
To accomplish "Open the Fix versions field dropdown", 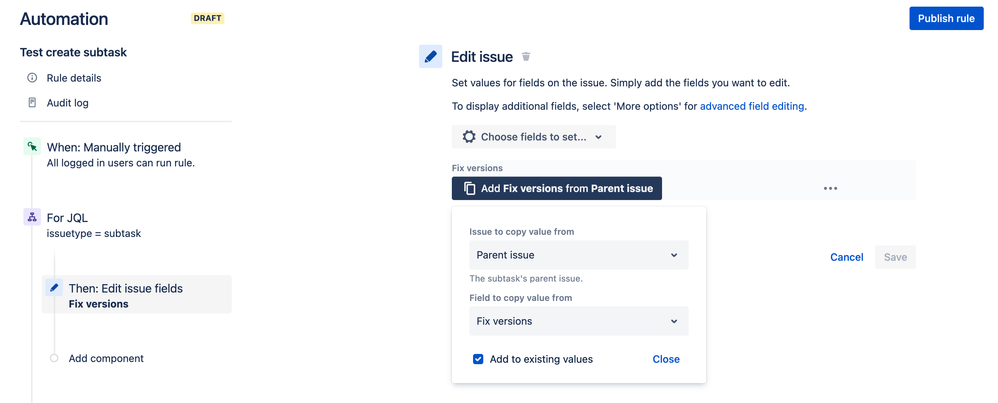I will [x=578, y=321].
